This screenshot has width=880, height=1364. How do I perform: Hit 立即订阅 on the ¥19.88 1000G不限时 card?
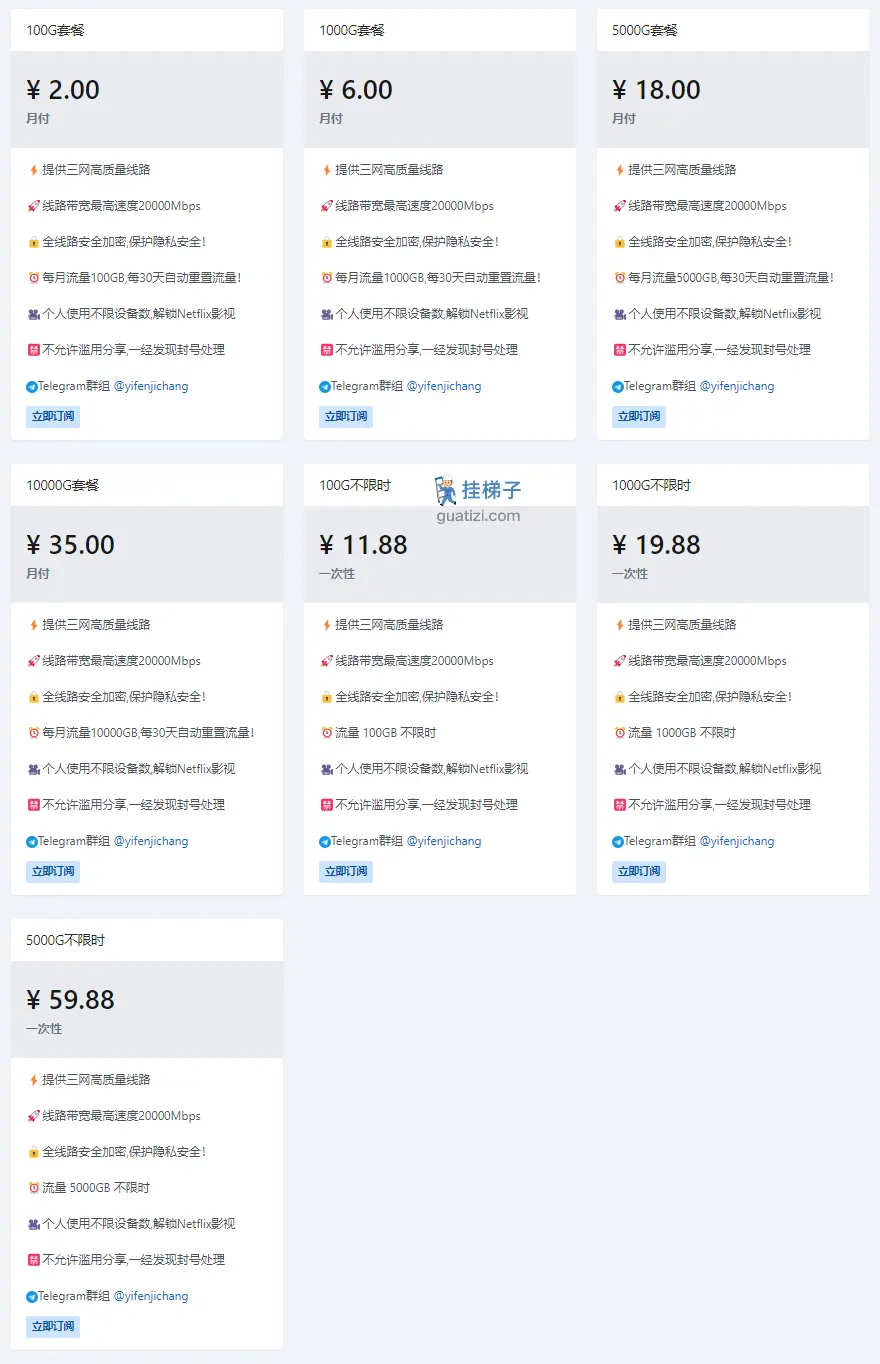tap(639, 871)
